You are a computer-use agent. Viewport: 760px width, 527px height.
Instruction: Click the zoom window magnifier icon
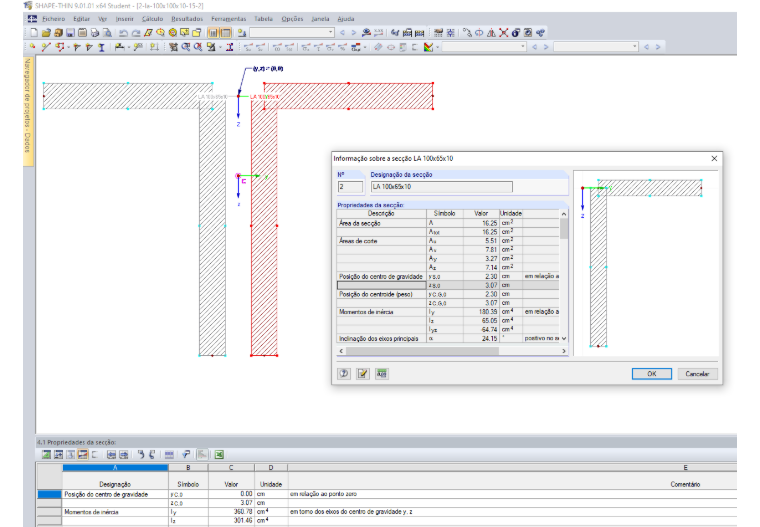pos(186,47)
